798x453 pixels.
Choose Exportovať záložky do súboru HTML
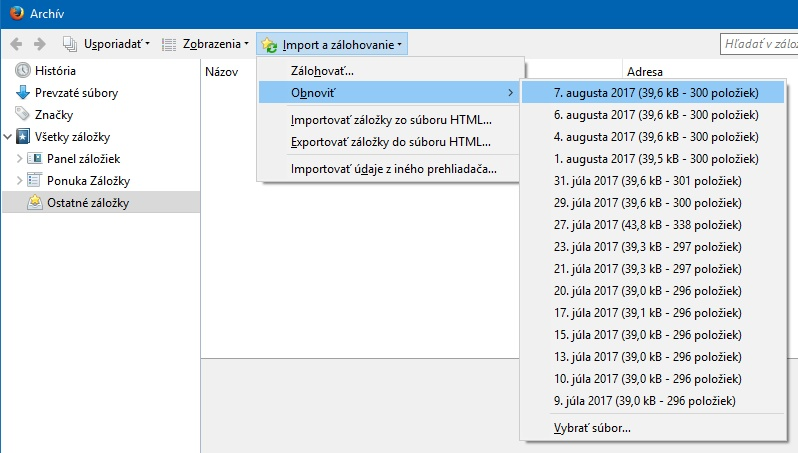391,142
